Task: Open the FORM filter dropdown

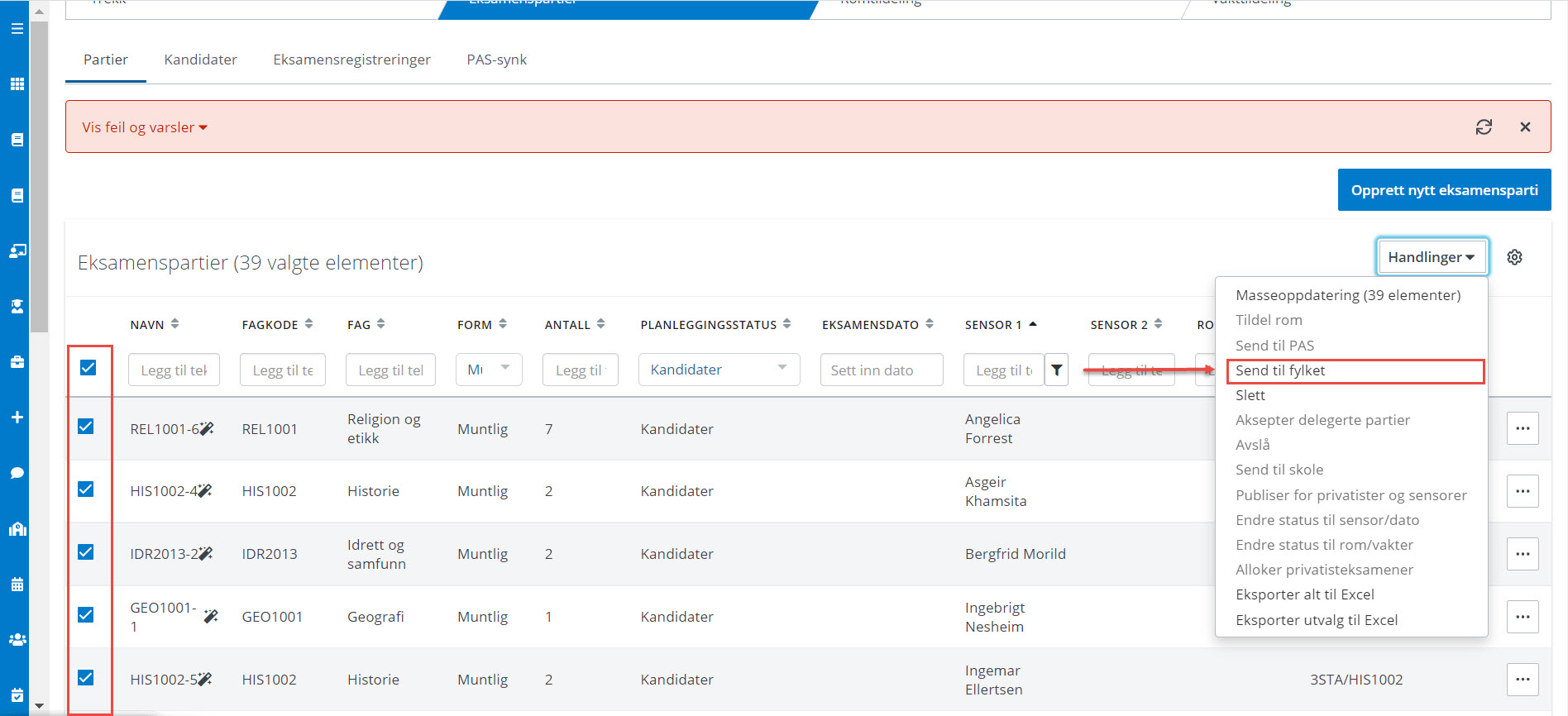Action: (489, 370)
